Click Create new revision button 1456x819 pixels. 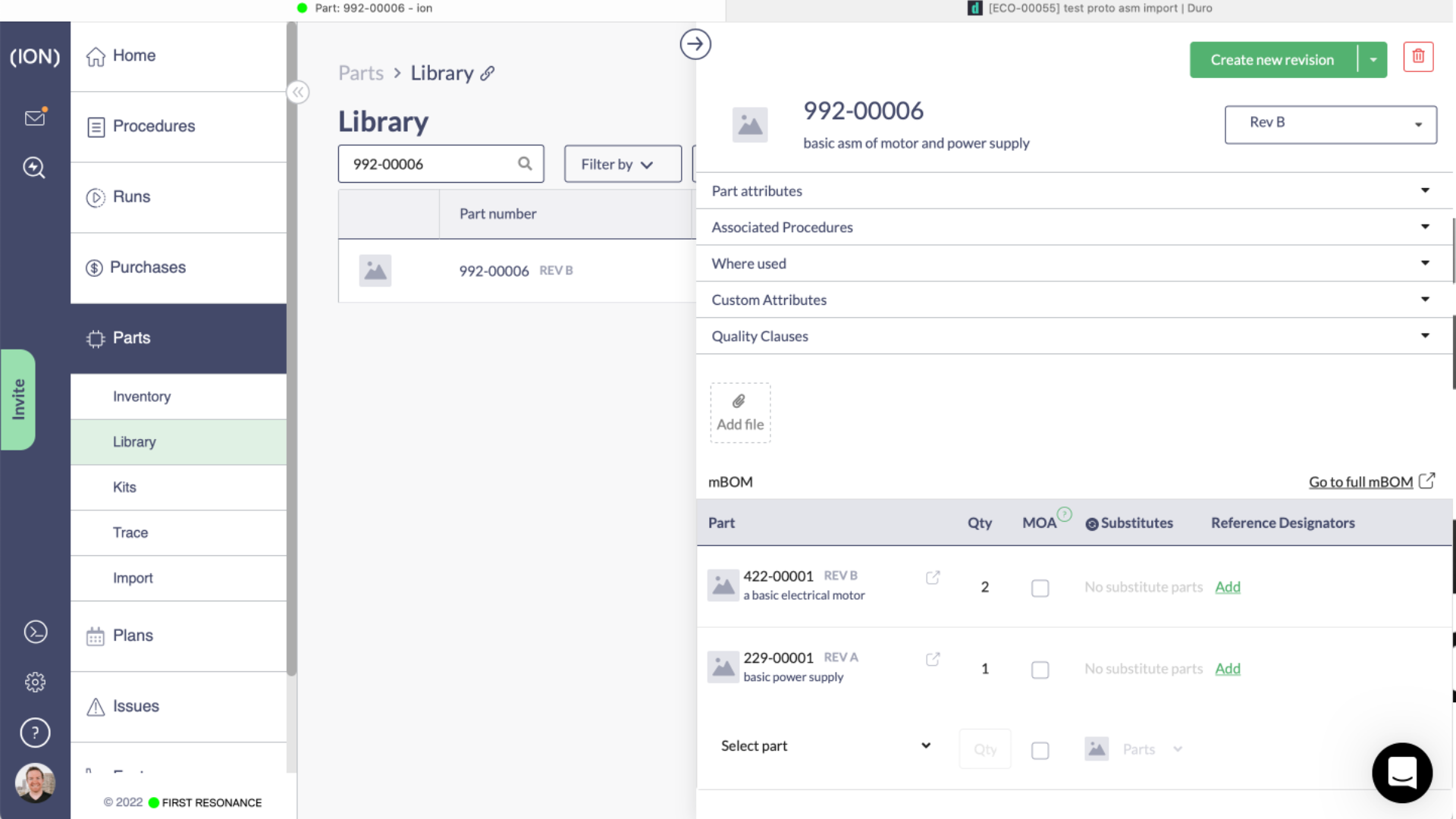click(x=1272, y=60)
